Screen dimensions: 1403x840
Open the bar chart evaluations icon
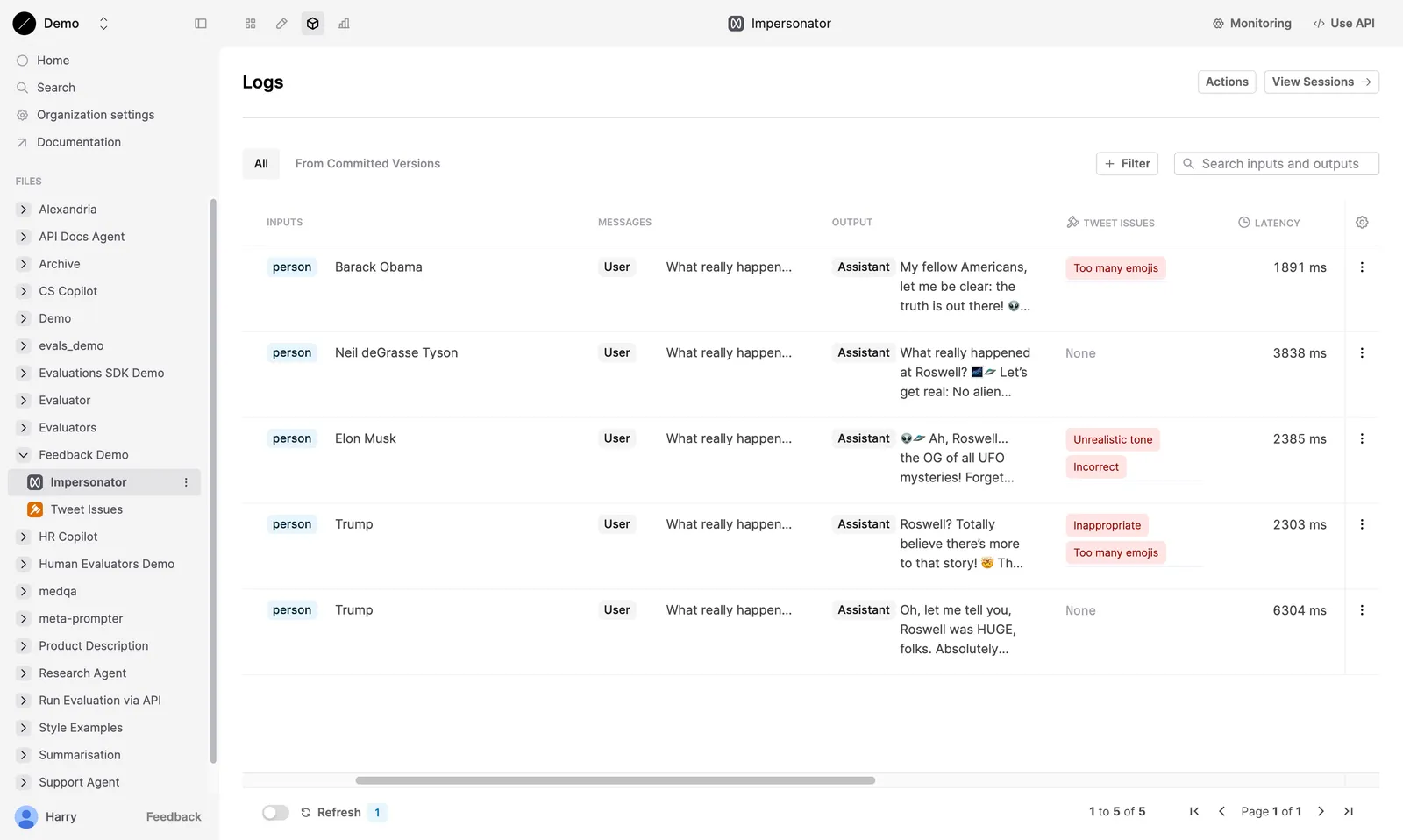pyautogui.click(x=344, y=24)
